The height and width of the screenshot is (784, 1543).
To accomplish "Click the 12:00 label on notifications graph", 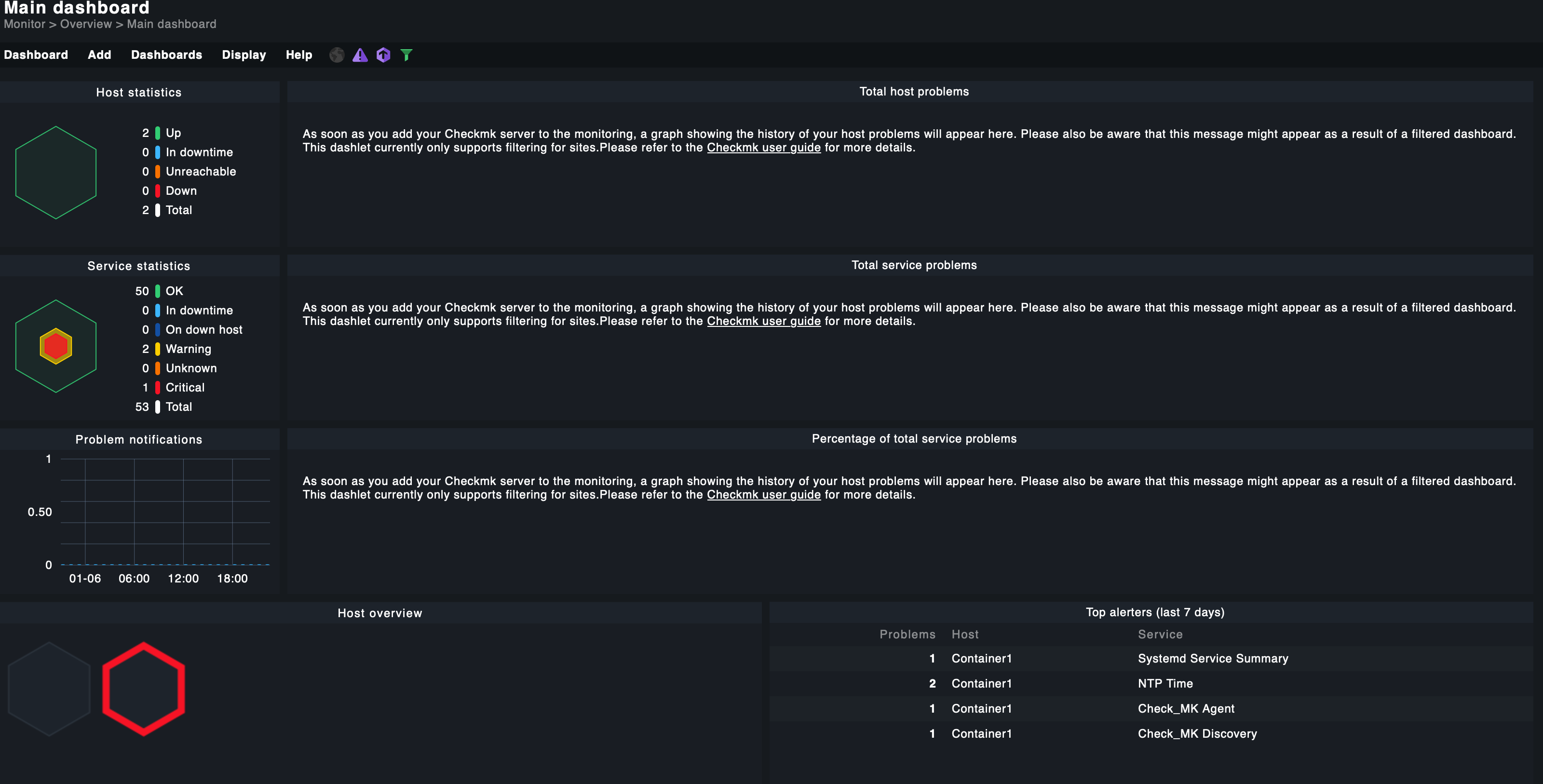I will (x=183, y=579).
